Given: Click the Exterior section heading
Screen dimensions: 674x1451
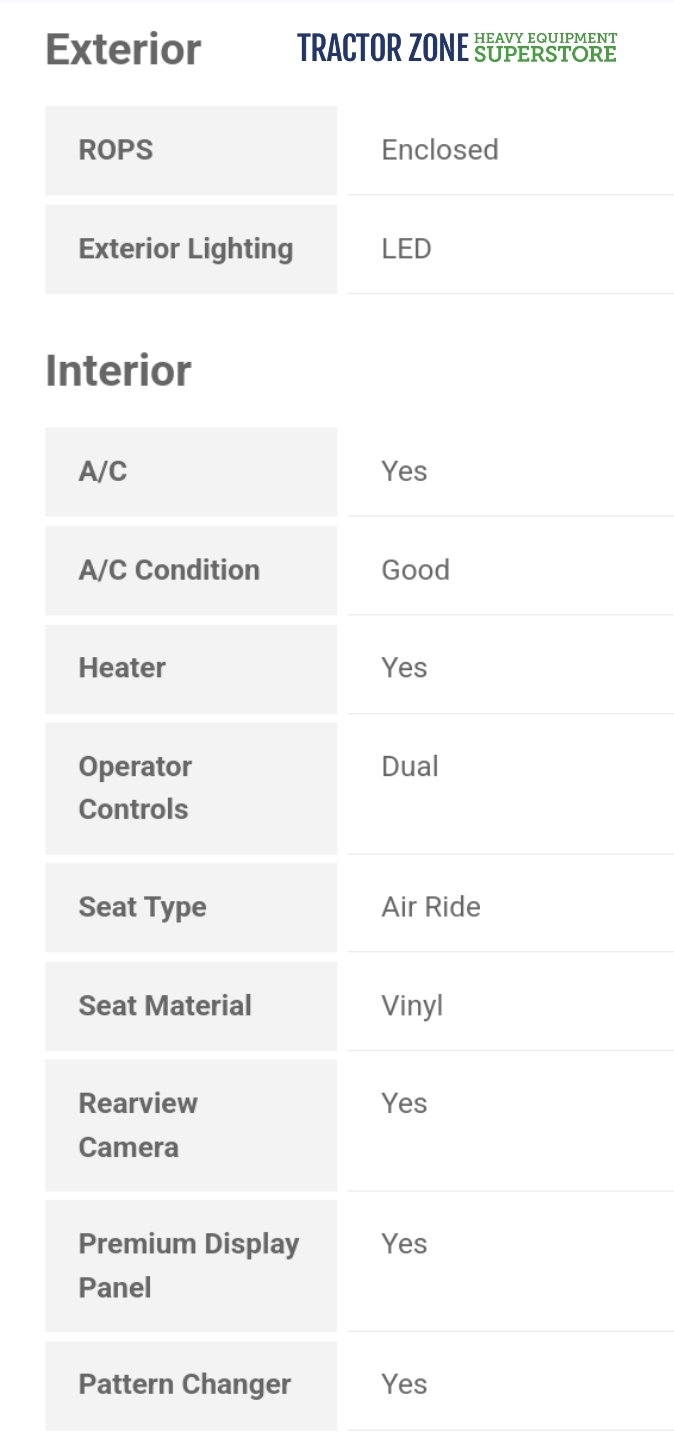Looking at the screenshot, I should [123, 49].
